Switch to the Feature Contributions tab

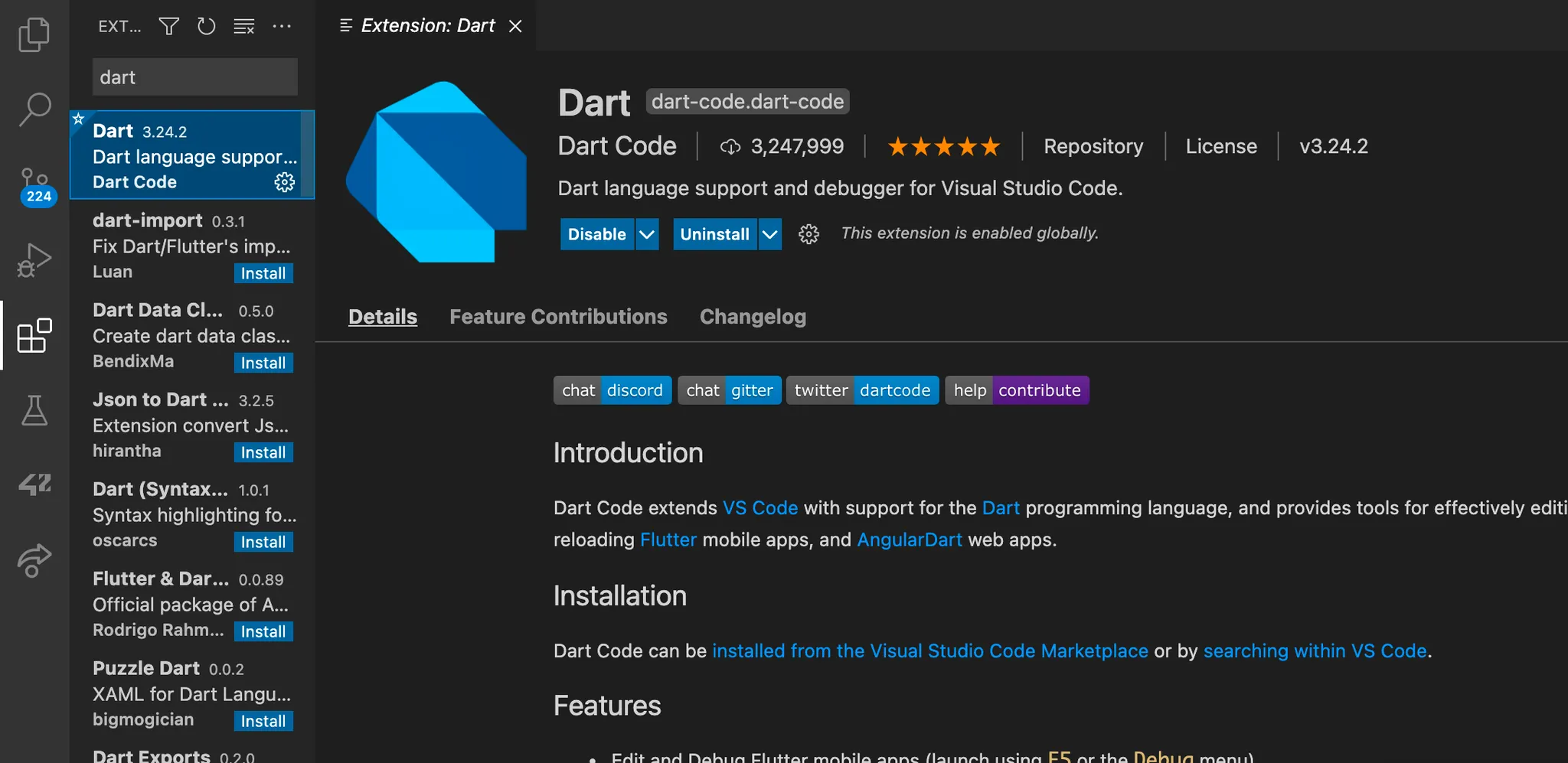[x=558, y=317]
